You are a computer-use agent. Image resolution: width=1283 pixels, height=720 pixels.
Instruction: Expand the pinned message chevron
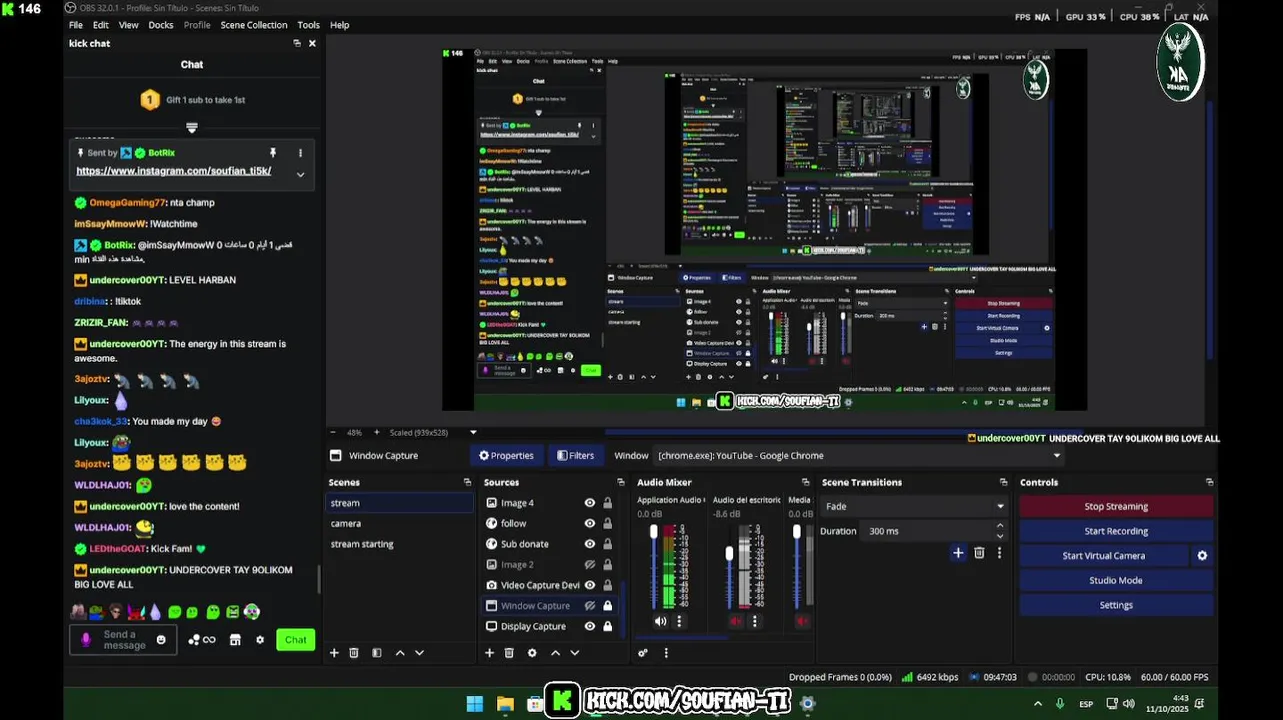300,174
